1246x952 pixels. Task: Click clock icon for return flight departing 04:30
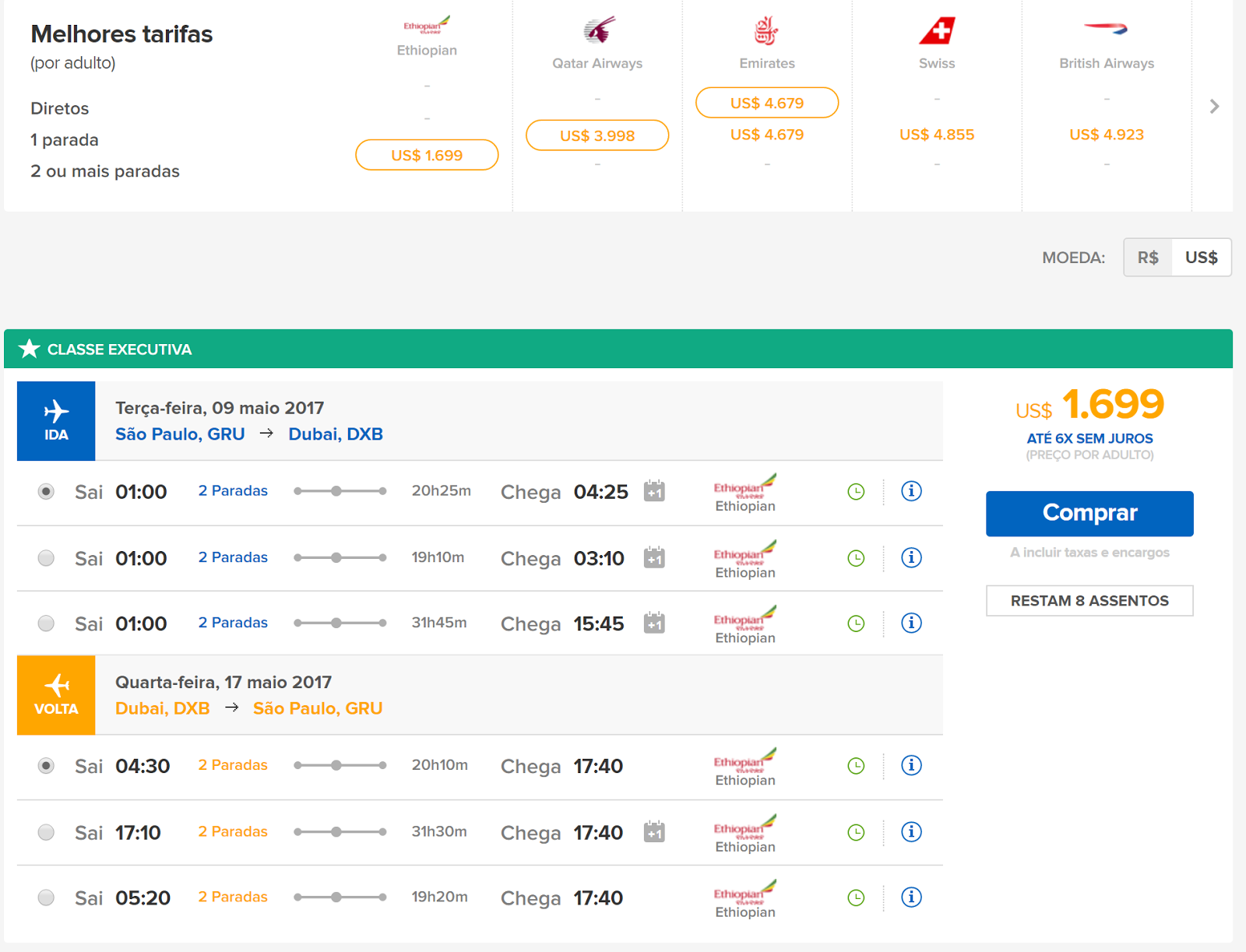(856, 766)
